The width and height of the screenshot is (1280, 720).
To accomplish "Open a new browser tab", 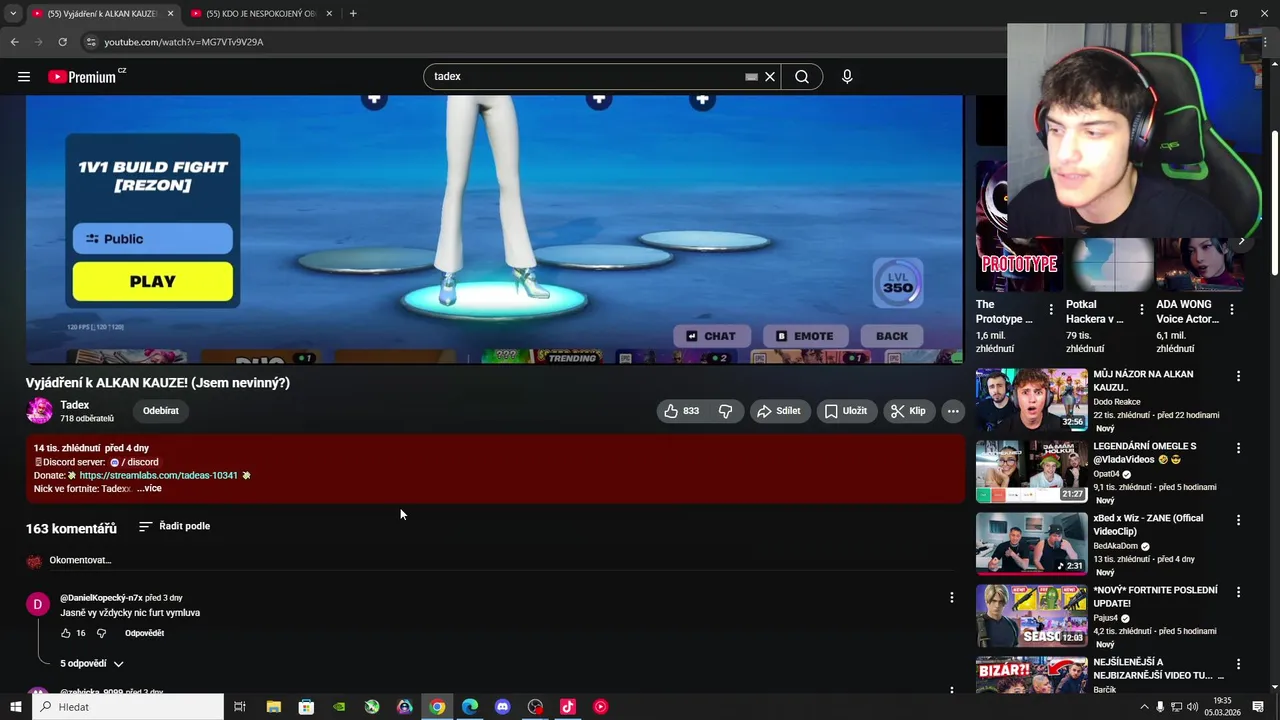I will pos(353,14).
